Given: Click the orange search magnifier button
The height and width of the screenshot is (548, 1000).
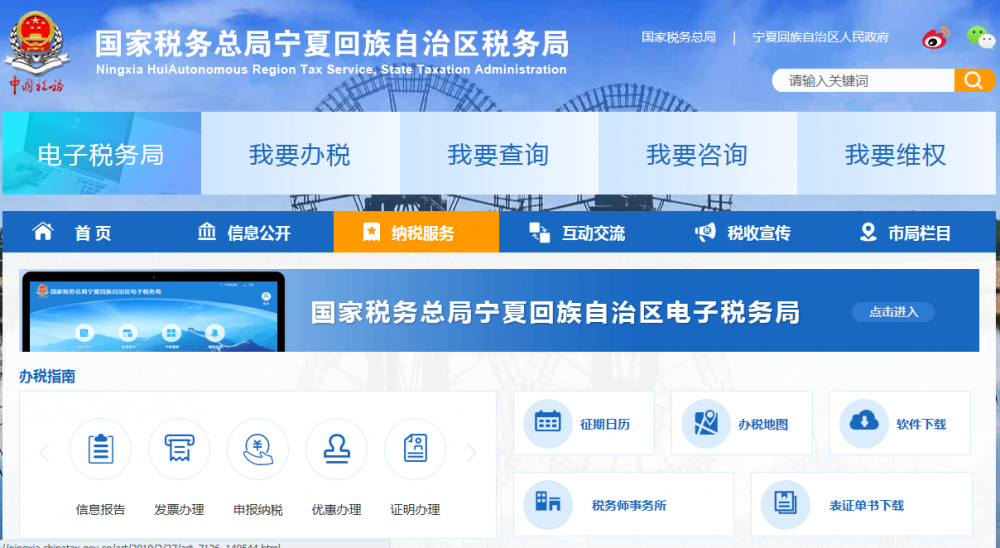Looking at the screenshot, I should tap(973, 80).
